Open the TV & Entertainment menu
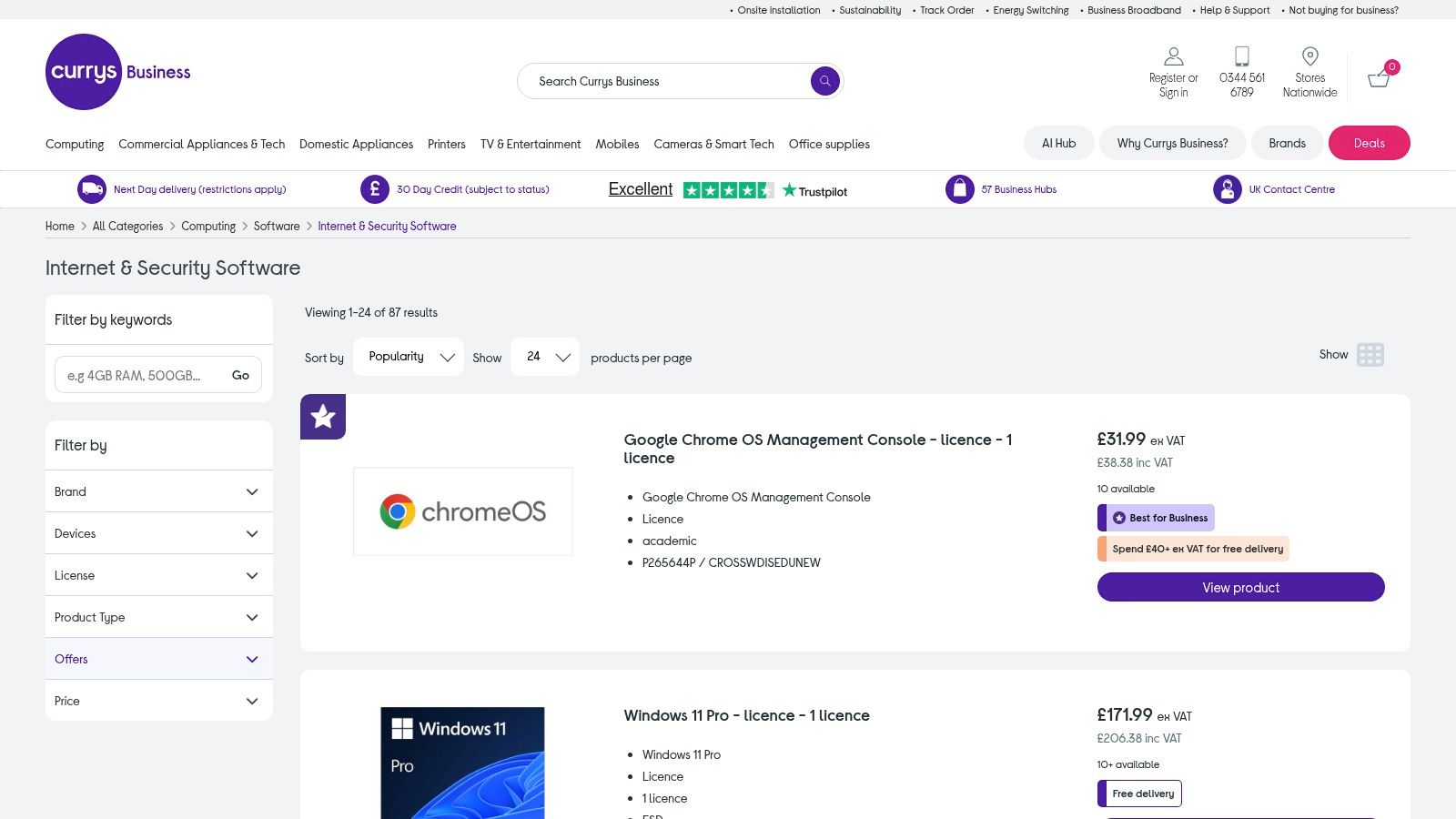The height and width of the screenshot is (819, 1456). (531, 144)
